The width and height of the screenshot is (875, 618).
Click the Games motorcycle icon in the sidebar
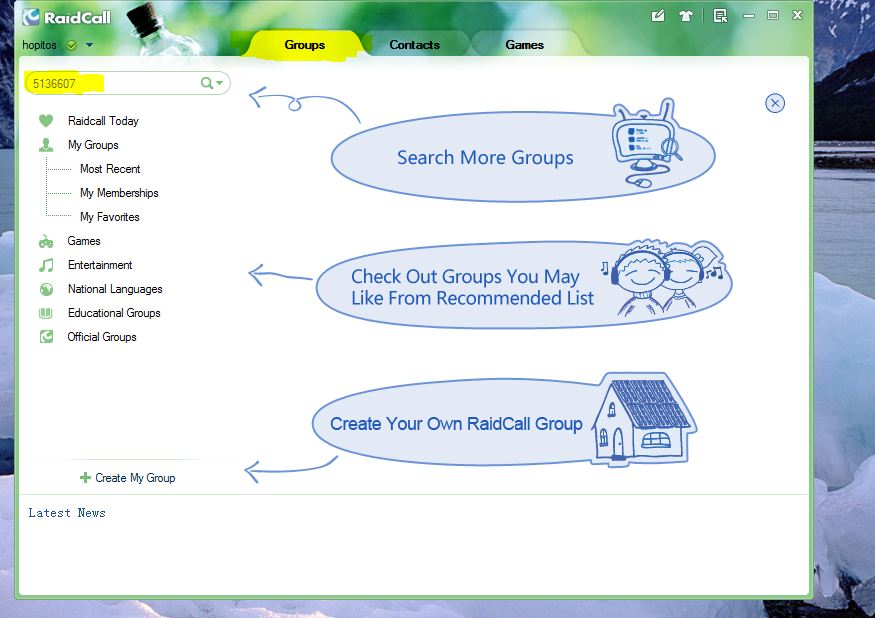(46, 241)
